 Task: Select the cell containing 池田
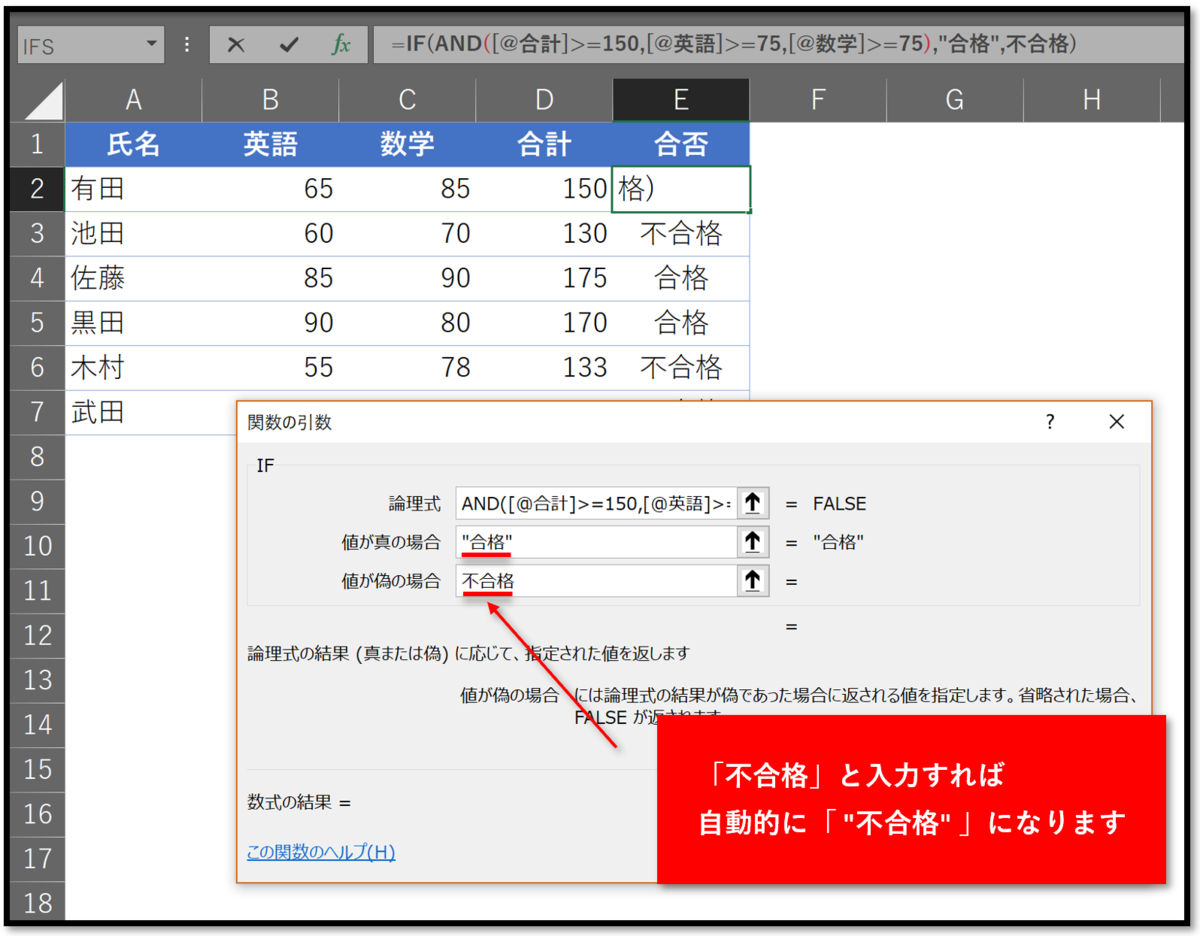click(100, 233)
